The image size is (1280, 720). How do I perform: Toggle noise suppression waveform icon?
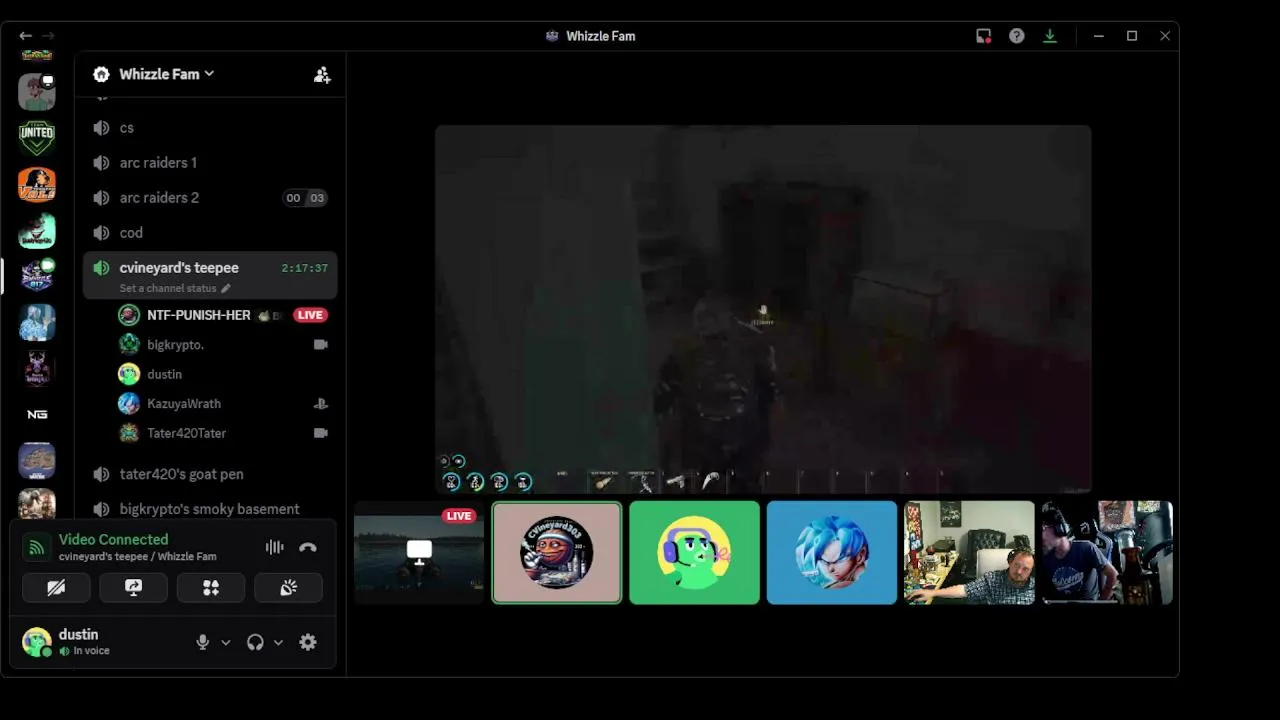click(274, 547)
